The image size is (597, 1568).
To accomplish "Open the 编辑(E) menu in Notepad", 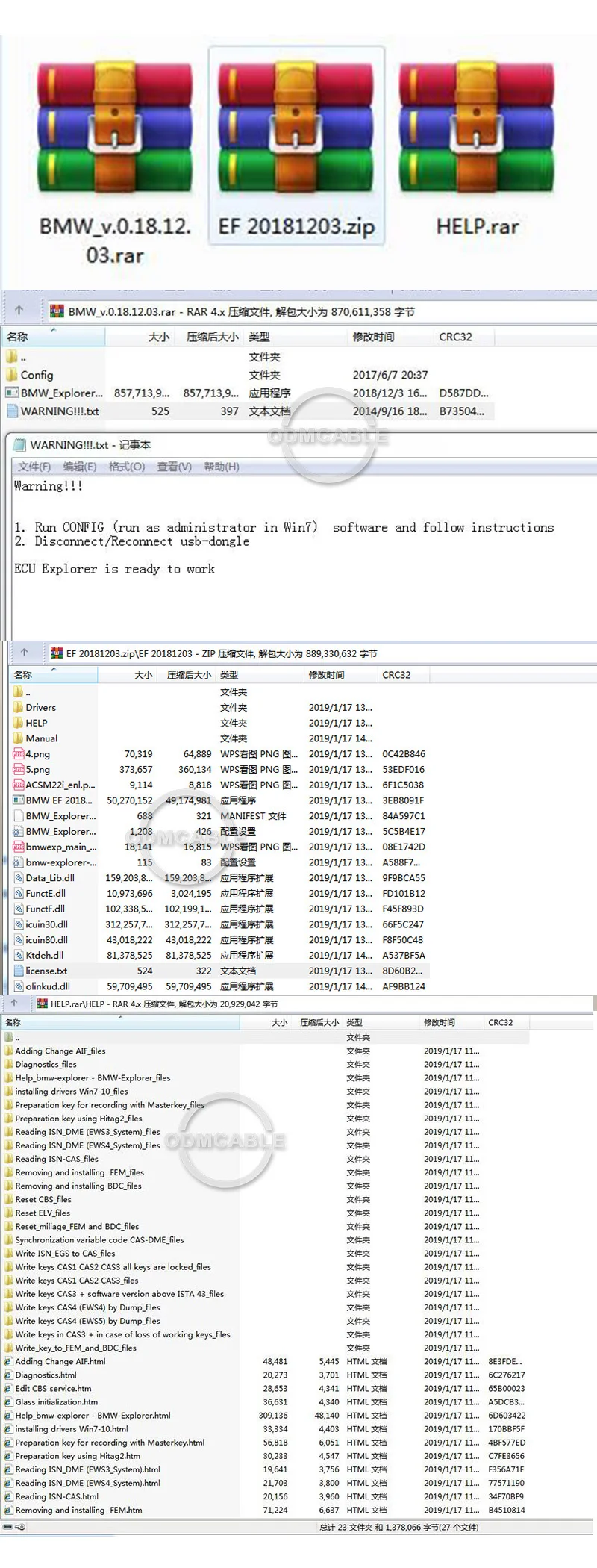I will click(x=80, y=467).
